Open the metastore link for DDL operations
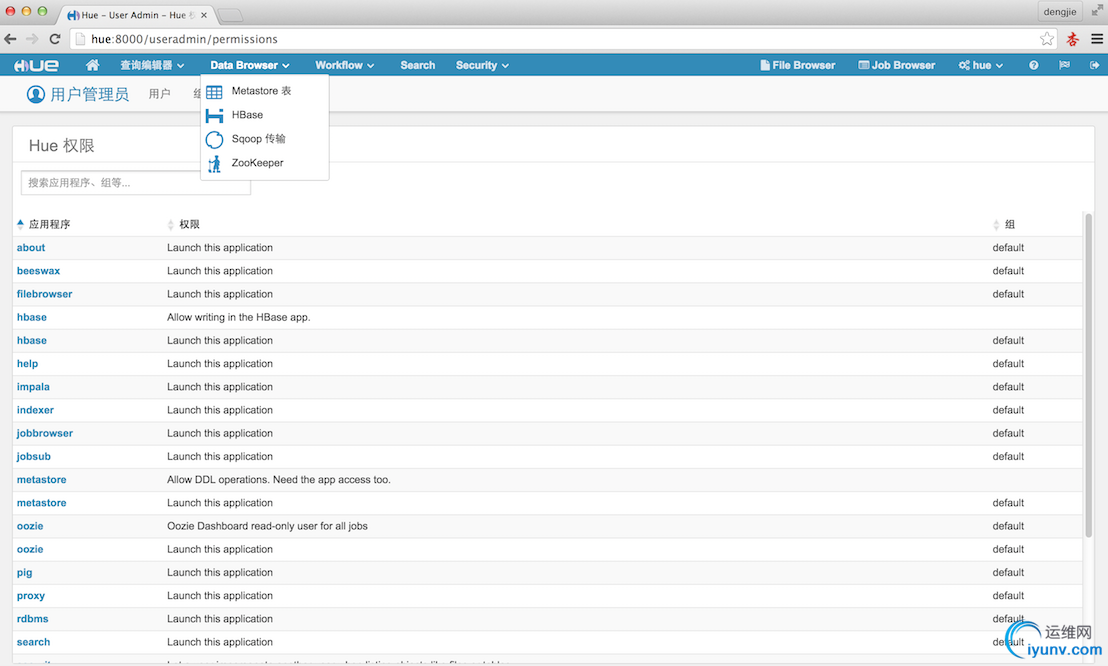 [42, 480]
